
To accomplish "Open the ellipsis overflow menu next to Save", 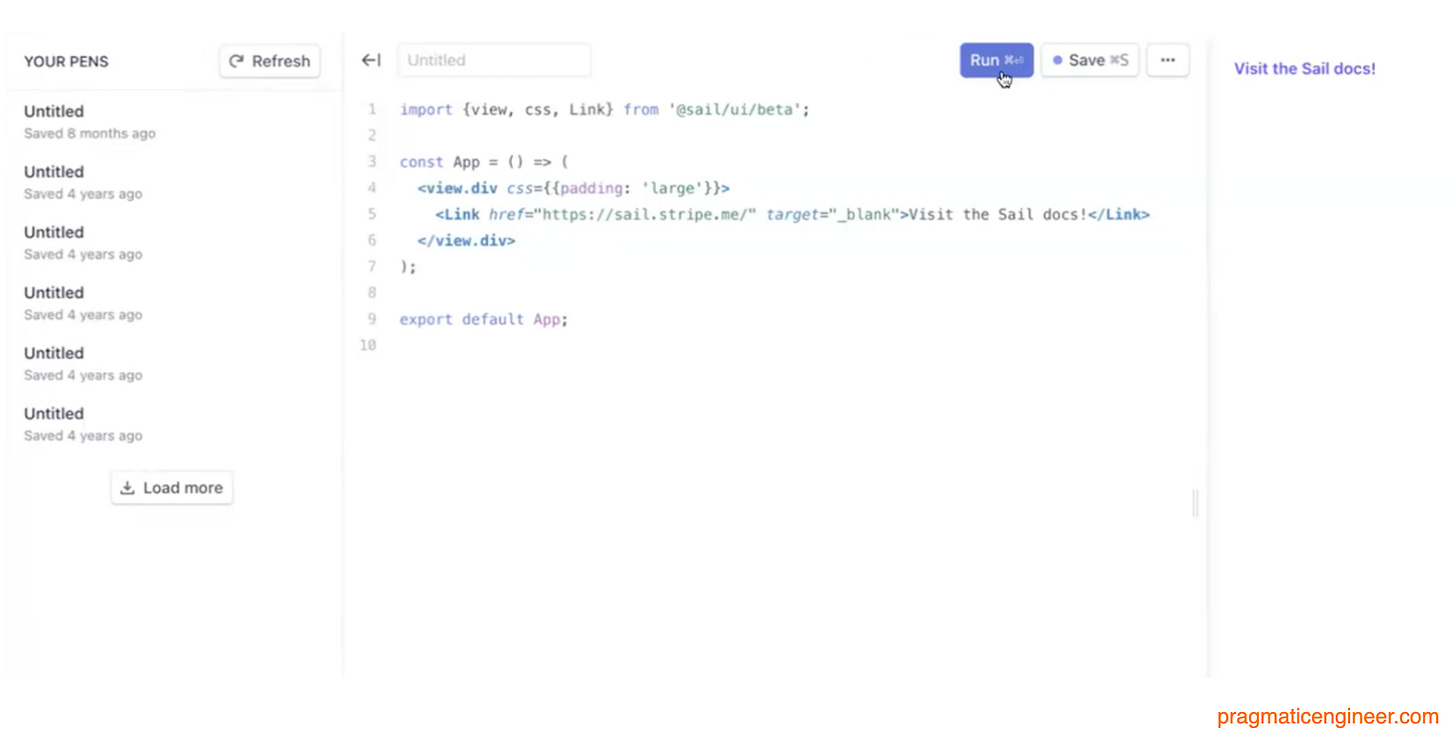I will pos(1167,60).
